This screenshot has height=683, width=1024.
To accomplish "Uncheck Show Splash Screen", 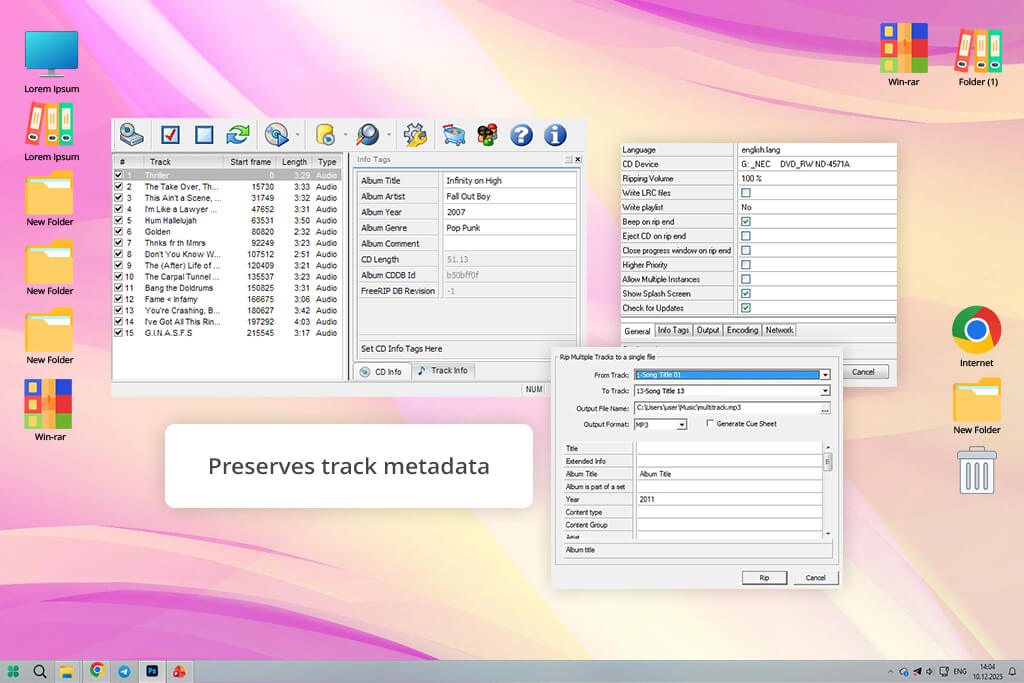I will (746, 293).
